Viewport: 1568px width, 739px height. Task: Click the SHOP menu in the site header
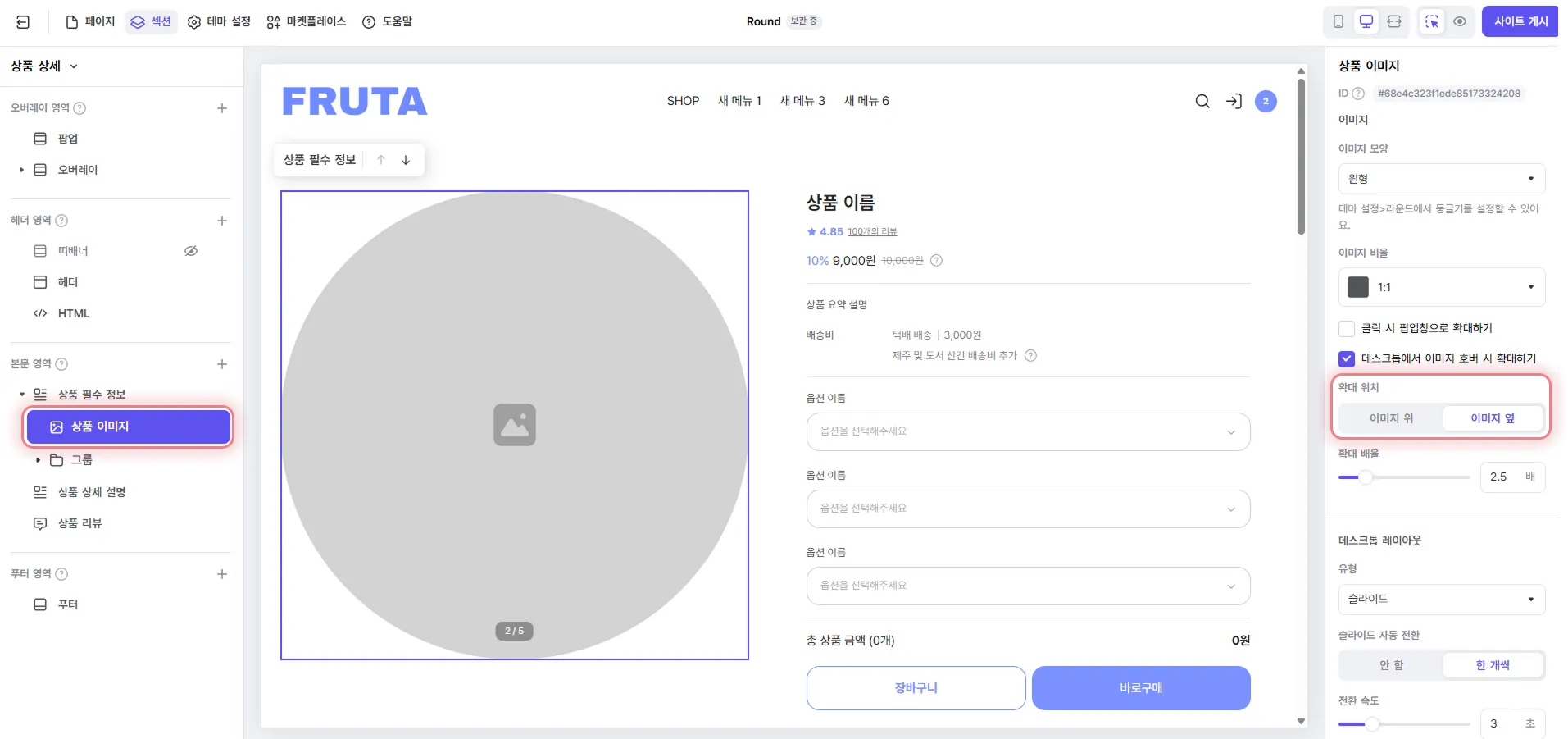pos(683,101)
